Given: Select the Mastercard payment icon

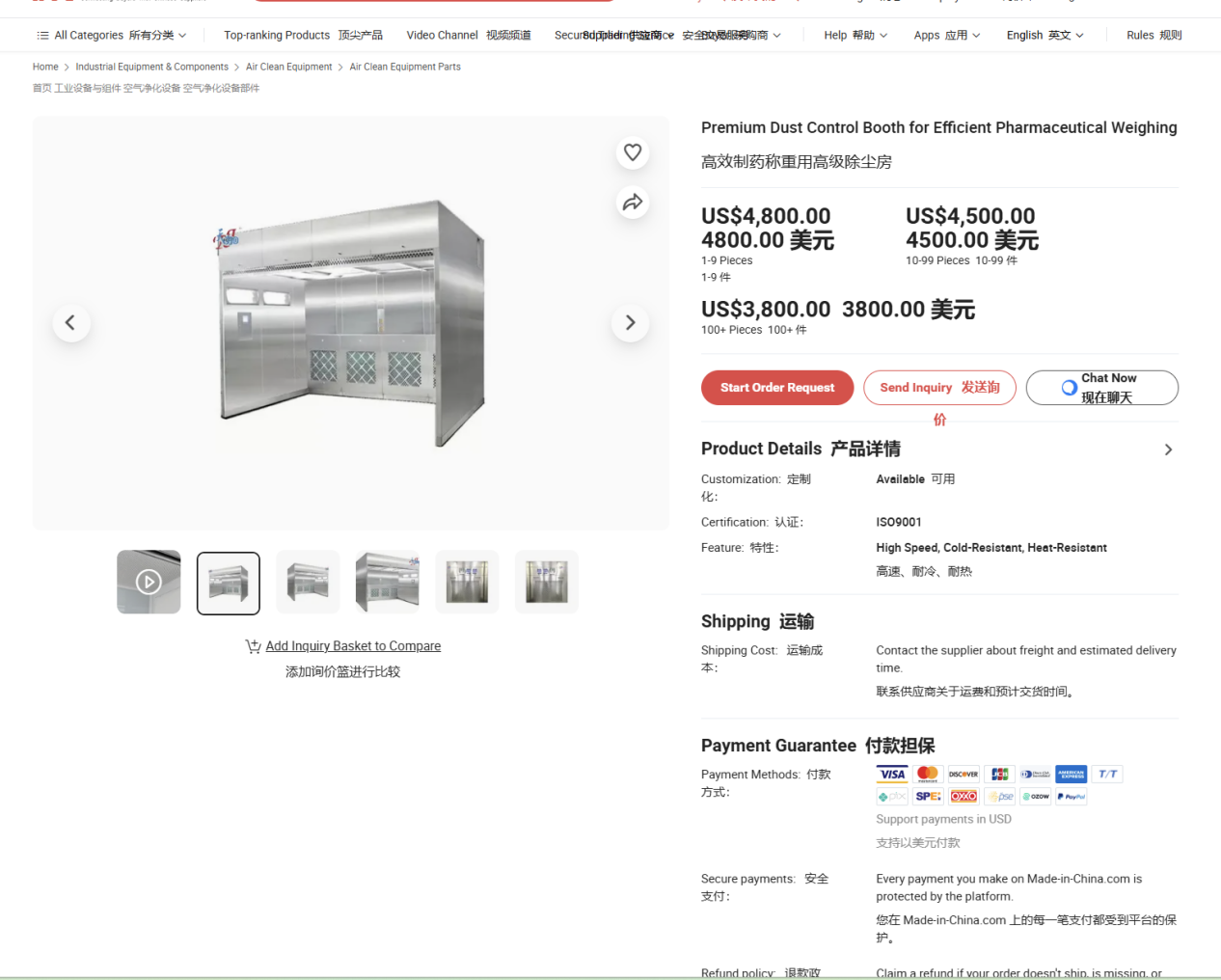Looking at the screenshot, I should [927, 774].
